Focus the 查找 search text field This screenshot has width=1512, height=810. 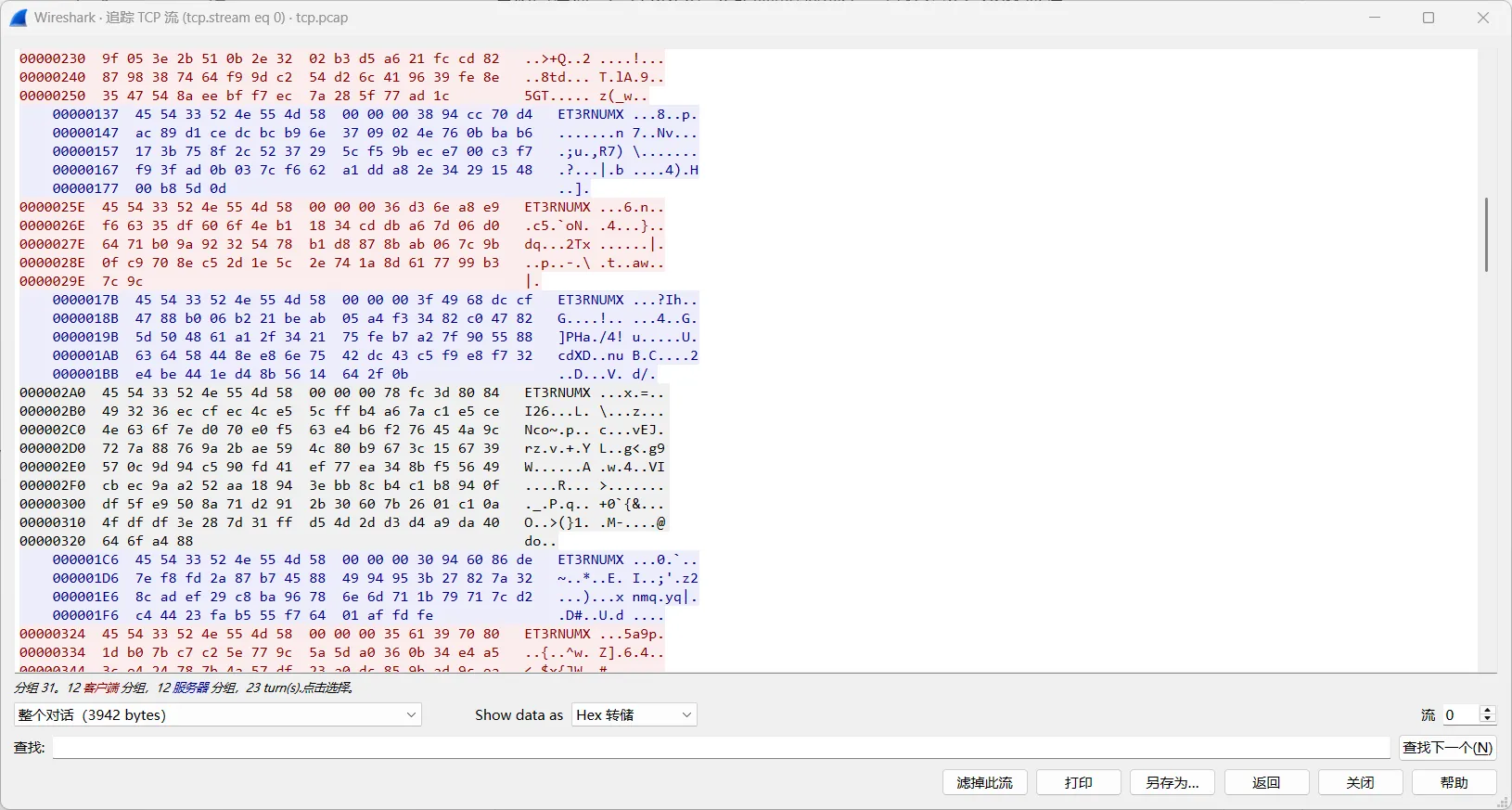tap(721, 748)
